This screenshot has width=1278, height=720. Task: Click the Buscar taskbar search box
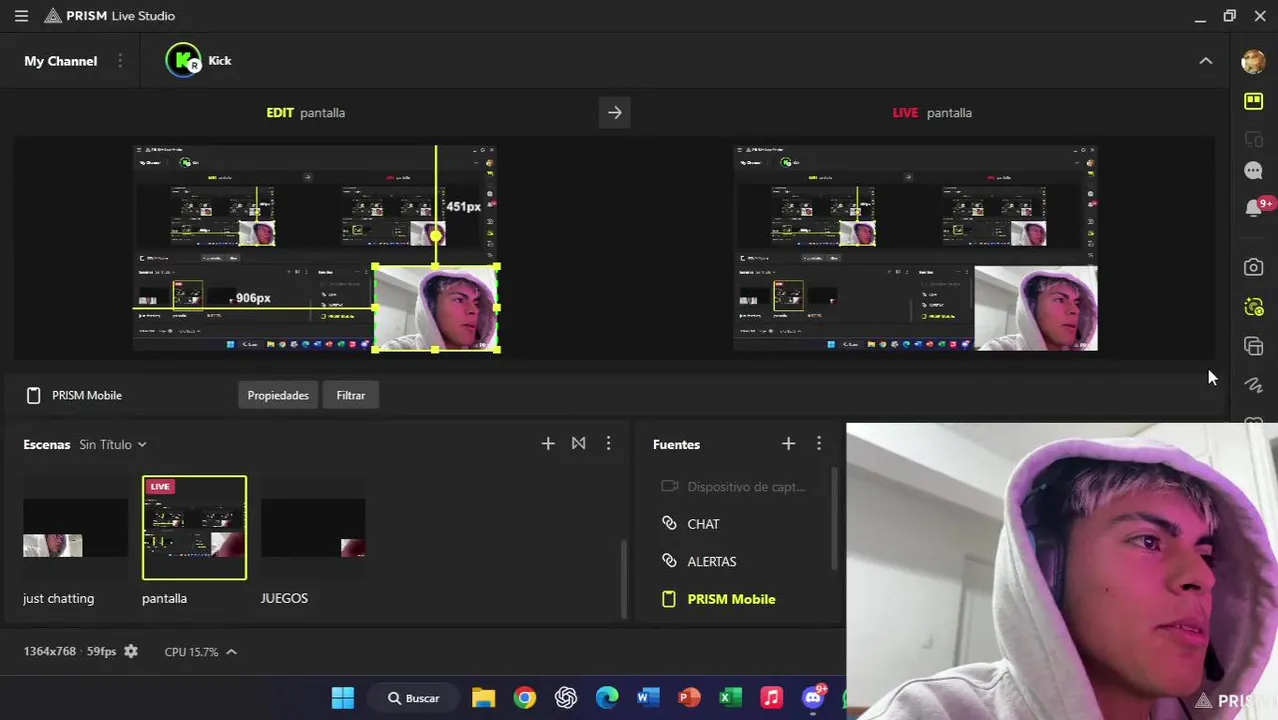pos(414,698)
